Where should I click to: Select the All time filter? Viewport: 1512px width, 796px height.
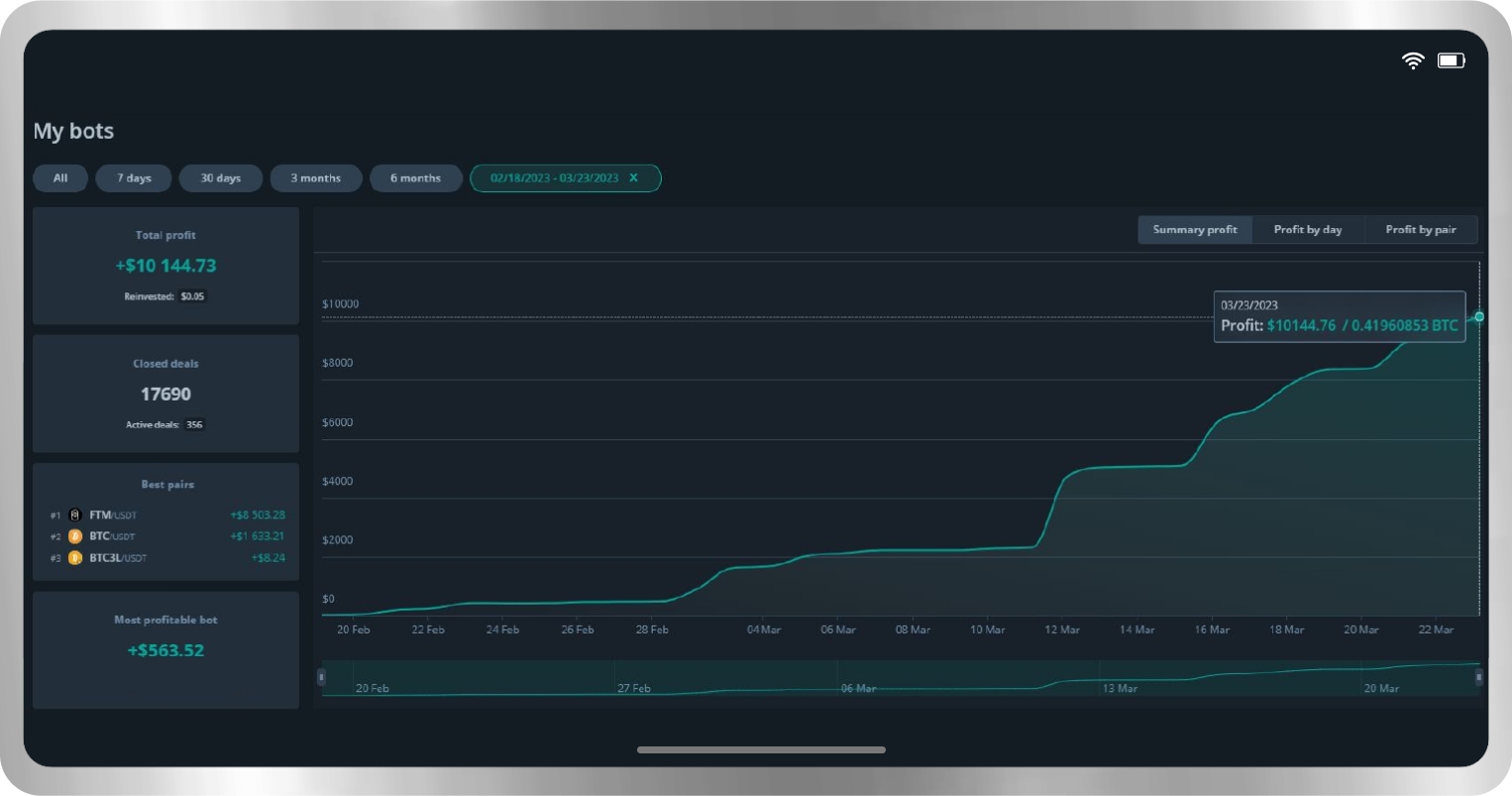60,178
